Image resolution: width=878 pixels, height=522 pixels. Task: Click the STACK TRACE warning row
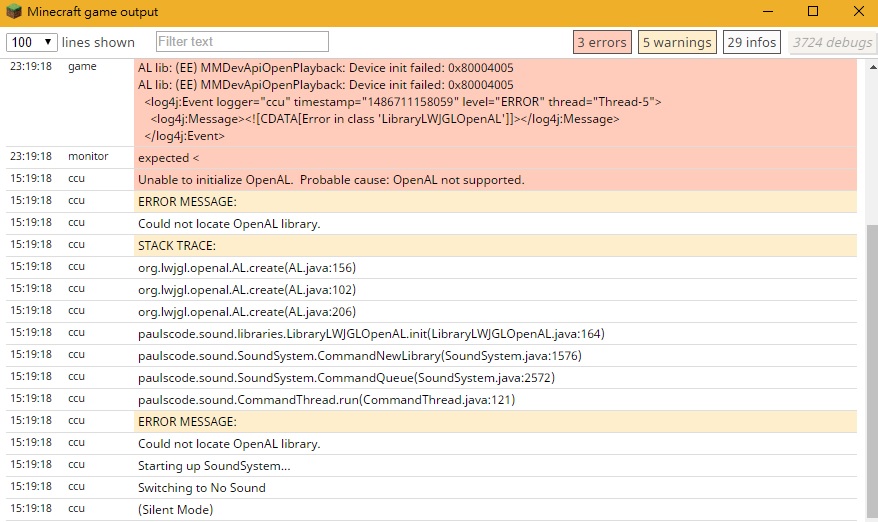(x=177, y=246)
